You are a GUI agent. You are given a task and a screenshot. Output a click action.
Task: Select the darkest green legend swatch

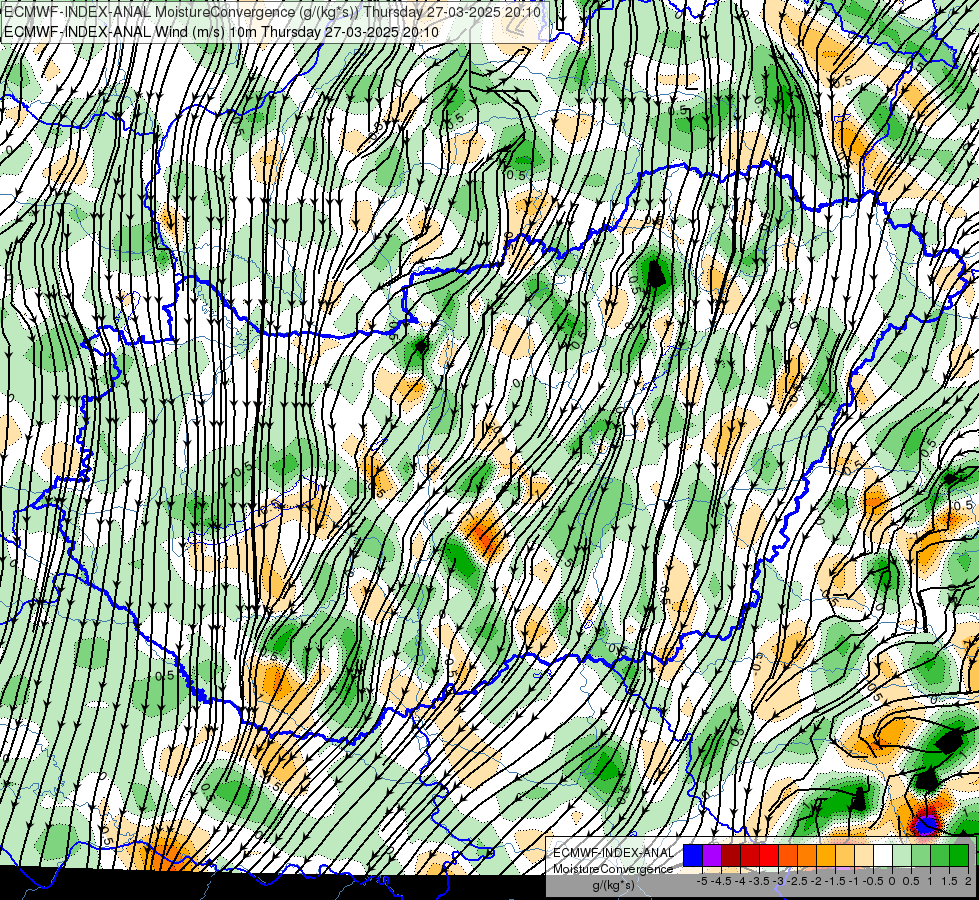point(959,856)
